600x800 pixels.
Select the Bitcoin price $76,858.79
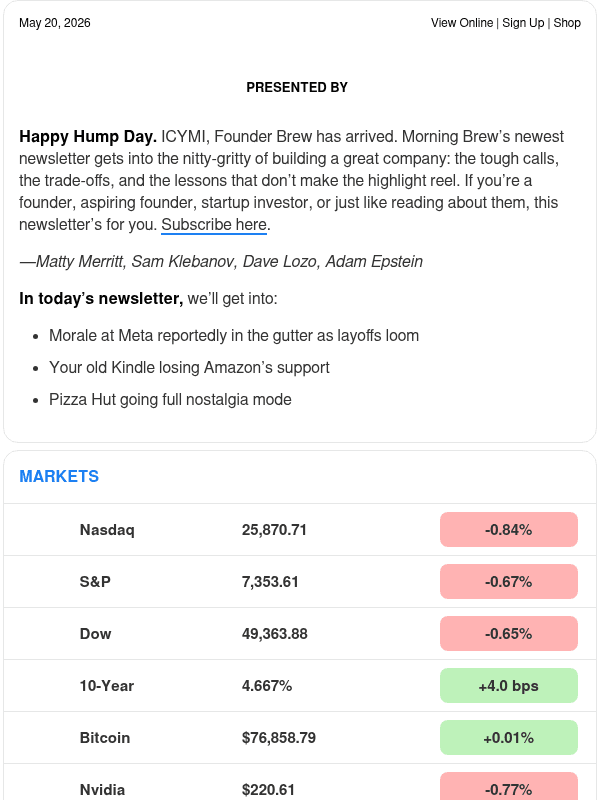point(279,738)
